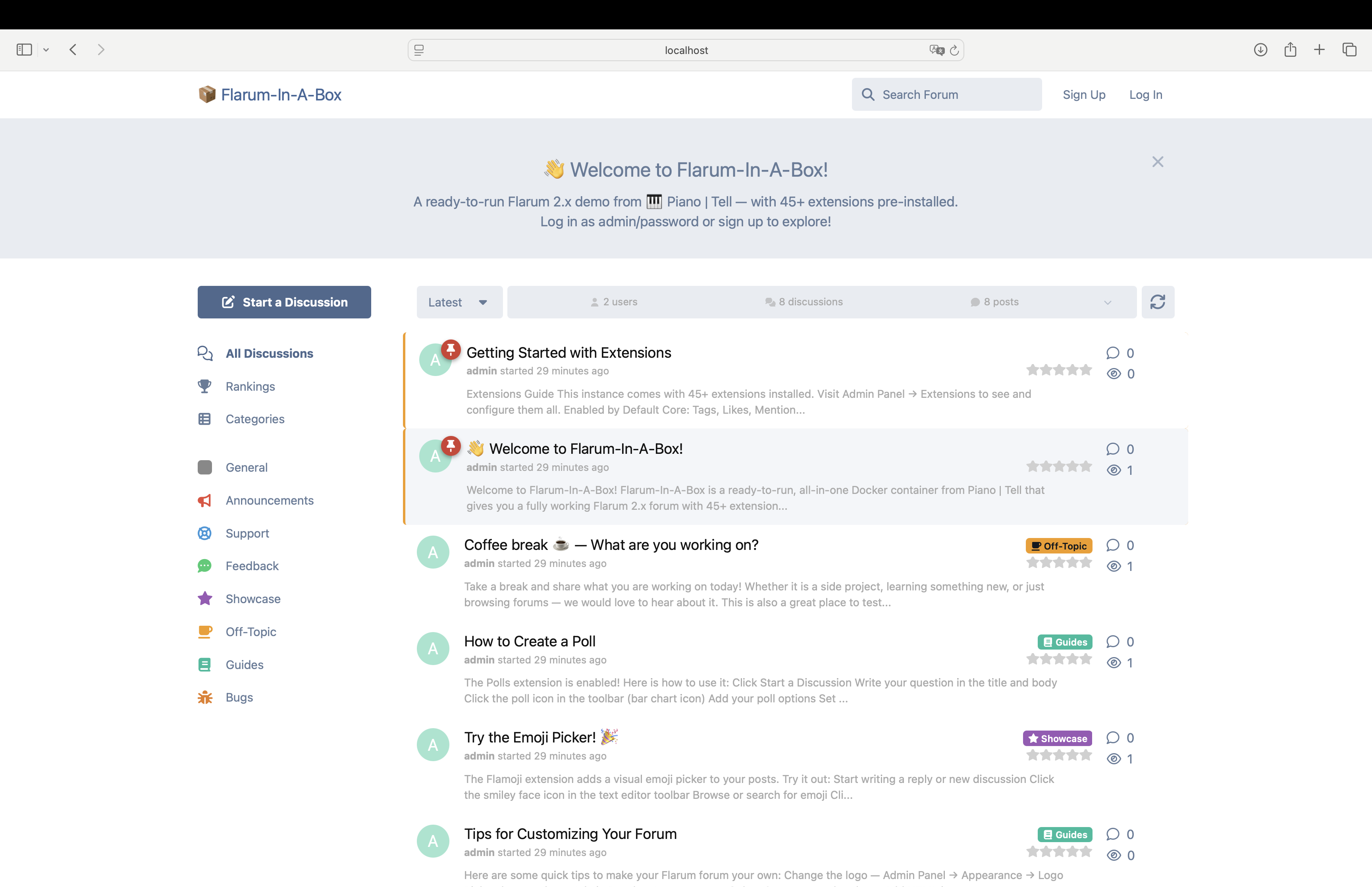The image size is (1372, 887).
Task: Click the Off-Topic tag badge on Coffee break
Action: pos(1059,546)
